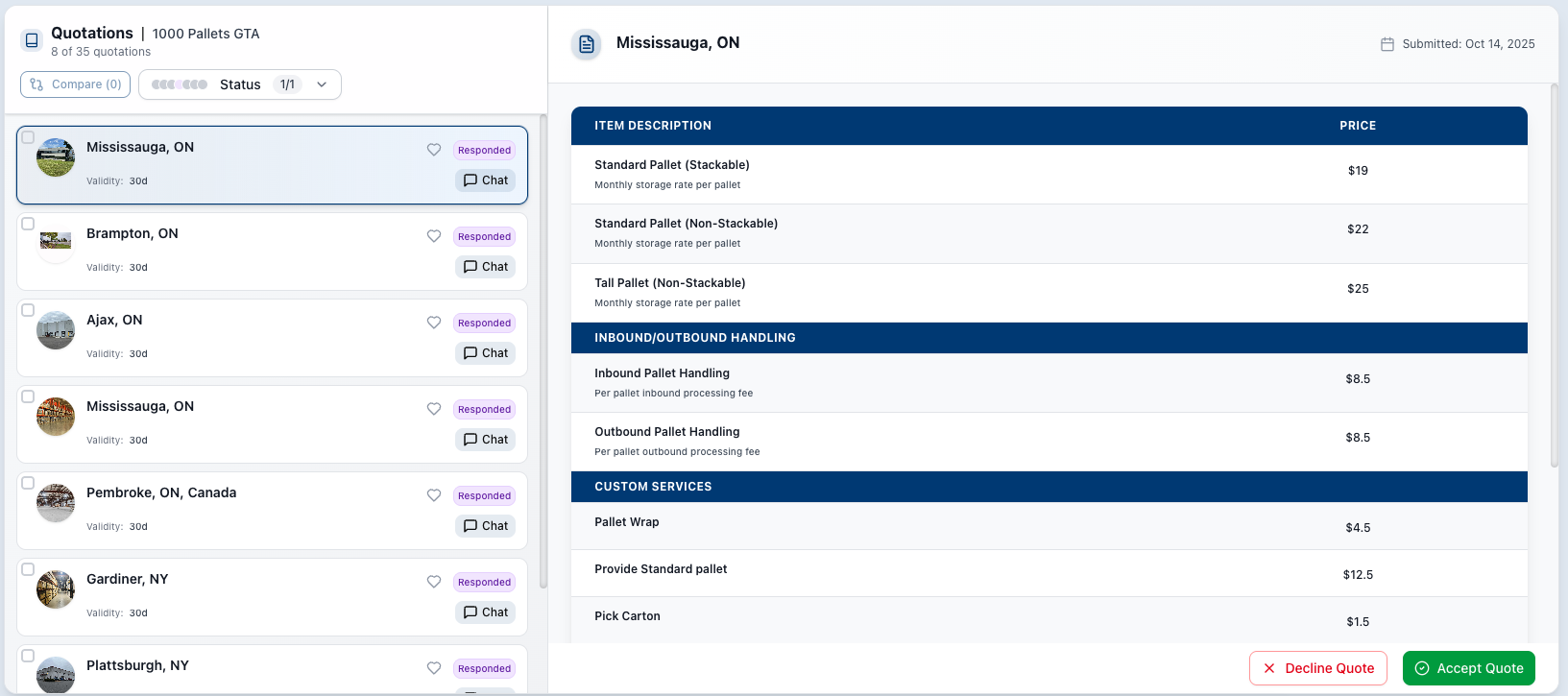The width and height of the screenshot is (1568, 696).
Task: Click the Pick Carton service row
Action: [1049, 619]
